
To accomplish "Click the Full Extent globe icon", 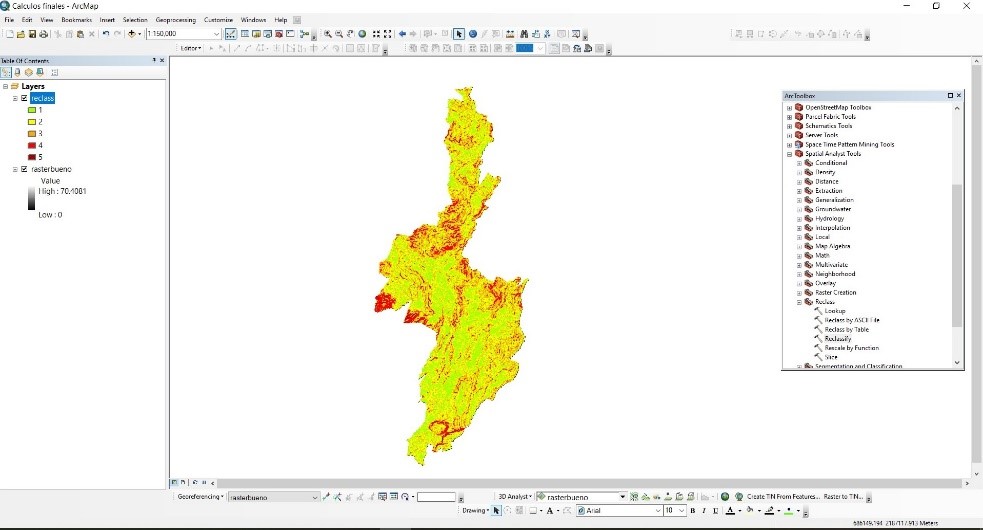I will coord(362,34).
